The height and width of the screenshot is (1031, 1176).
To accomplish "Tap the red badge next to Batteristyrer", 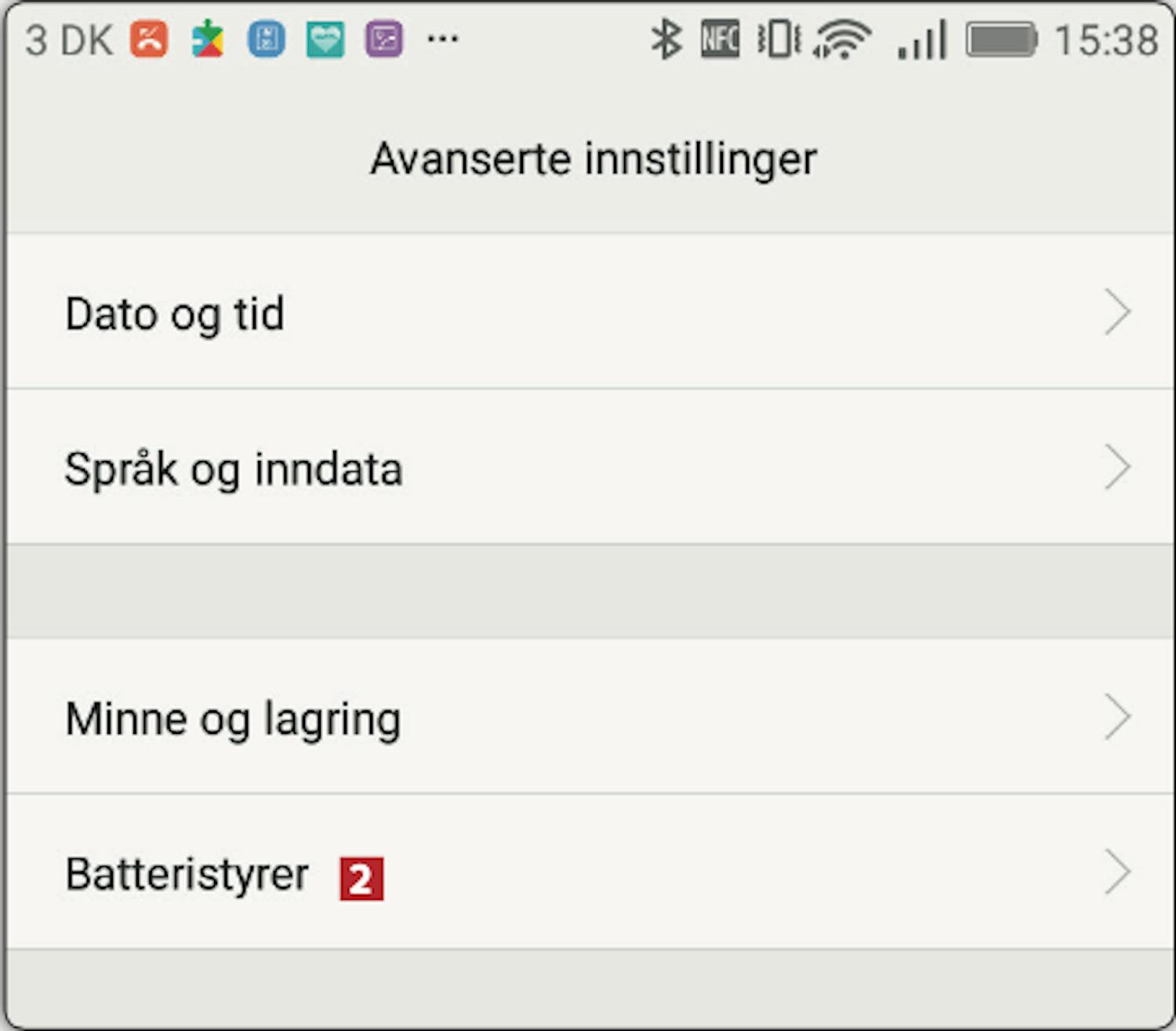I will 361,879.
